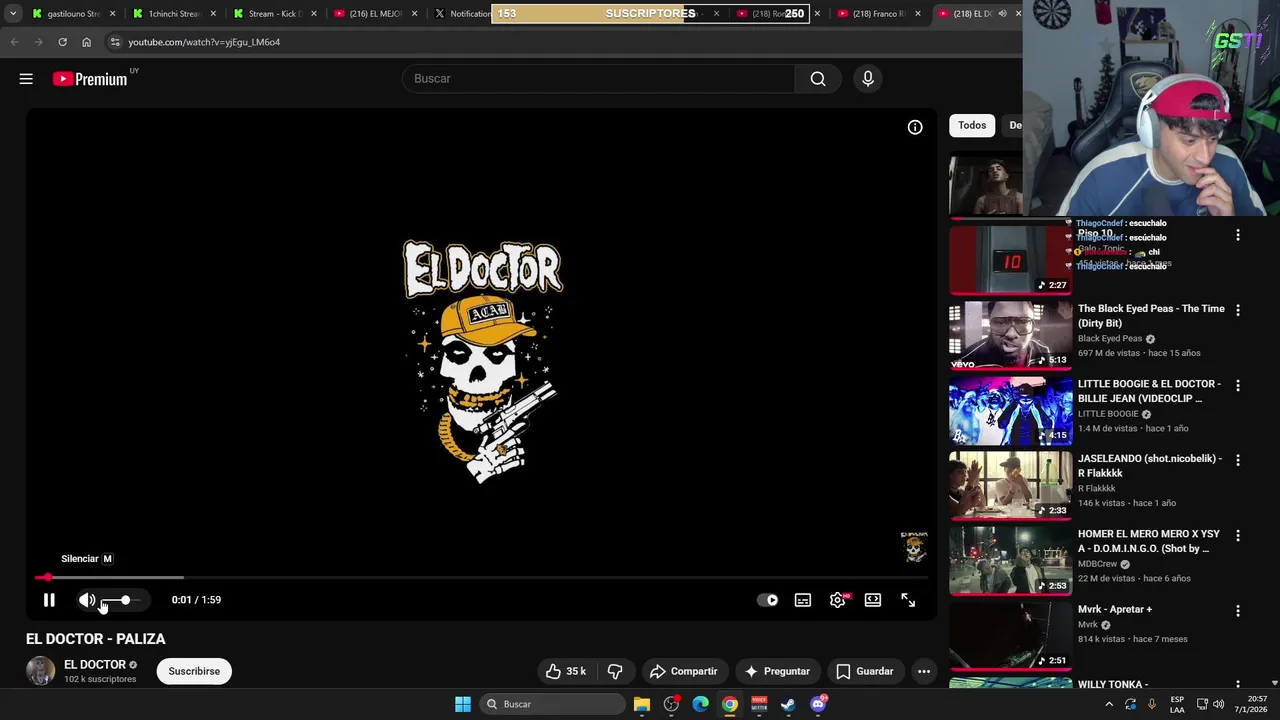The image size is (1280, 720).
Task: Open HOMER EL MERO MERO D.O.M.I.N.G.O. video
Action: 1149,541
